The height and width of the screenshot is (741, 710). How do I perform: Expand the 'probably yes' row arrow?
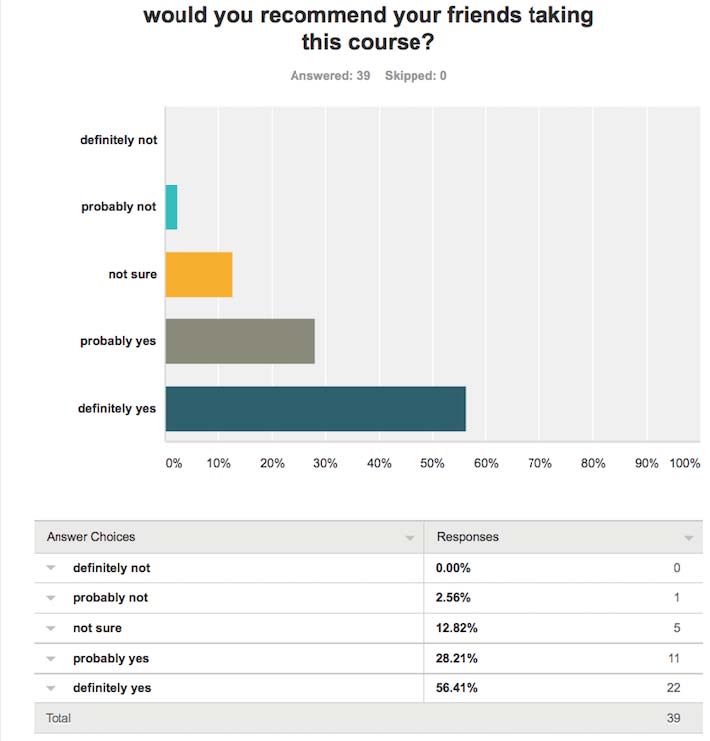click(x=51, y=659)
